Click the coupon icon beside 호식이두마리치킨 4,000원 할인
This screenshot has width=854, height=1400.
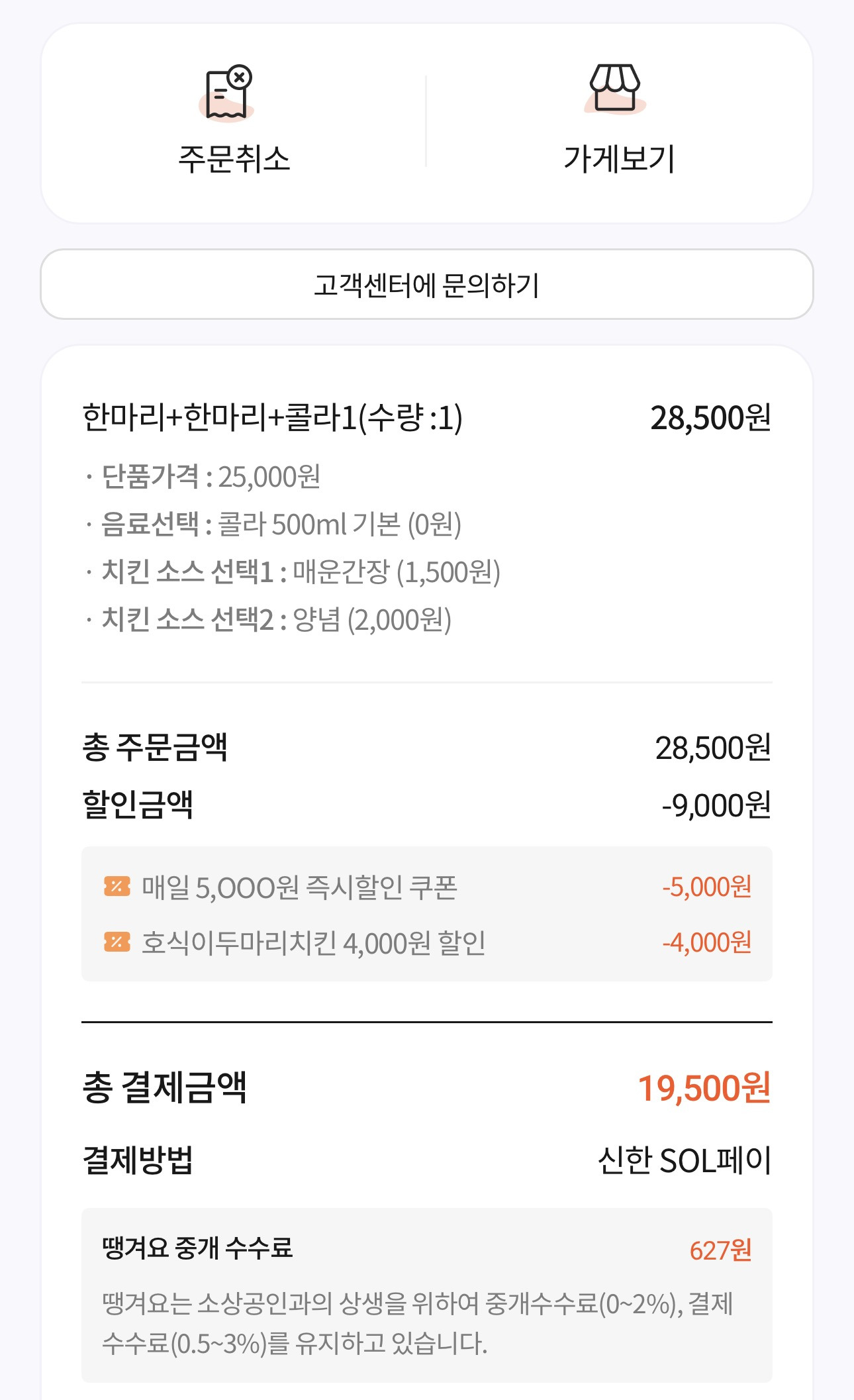tap(117, 942)
